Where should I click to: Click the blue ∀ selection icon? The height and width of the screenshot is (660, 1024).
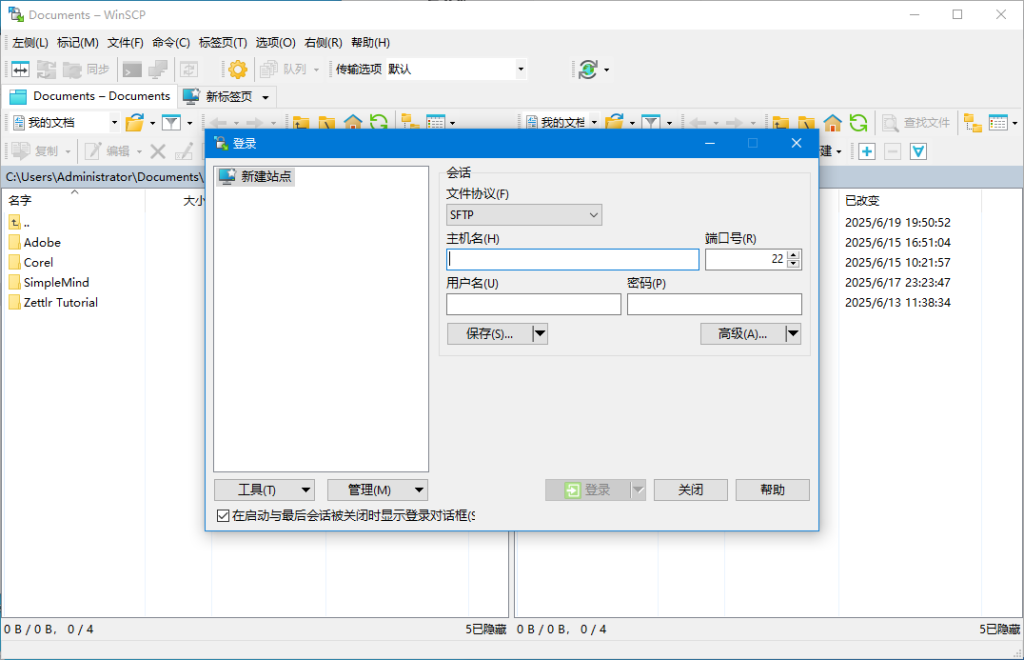pos(918,151)
